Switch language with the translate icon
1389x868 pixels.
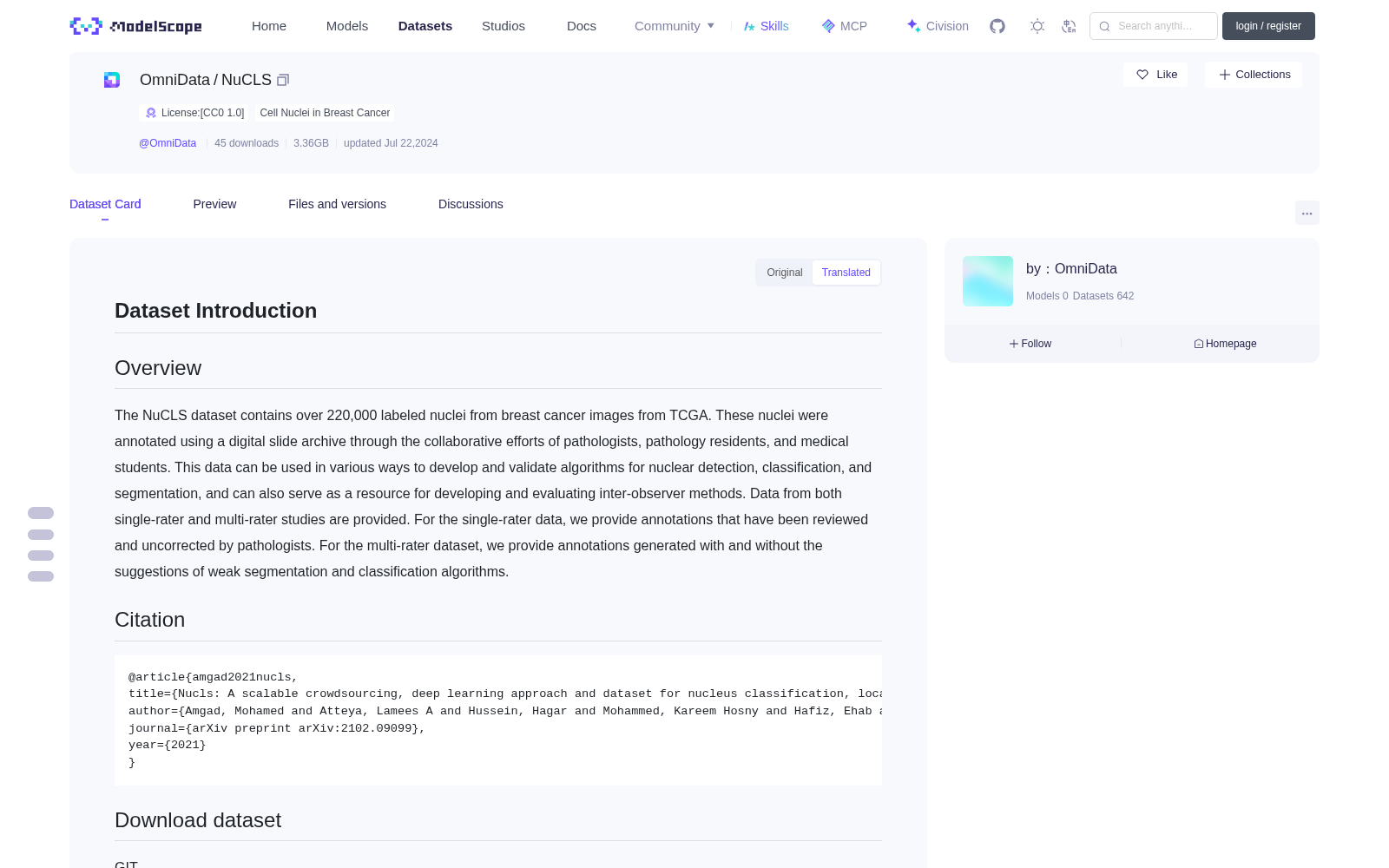tap(1070, 26)
